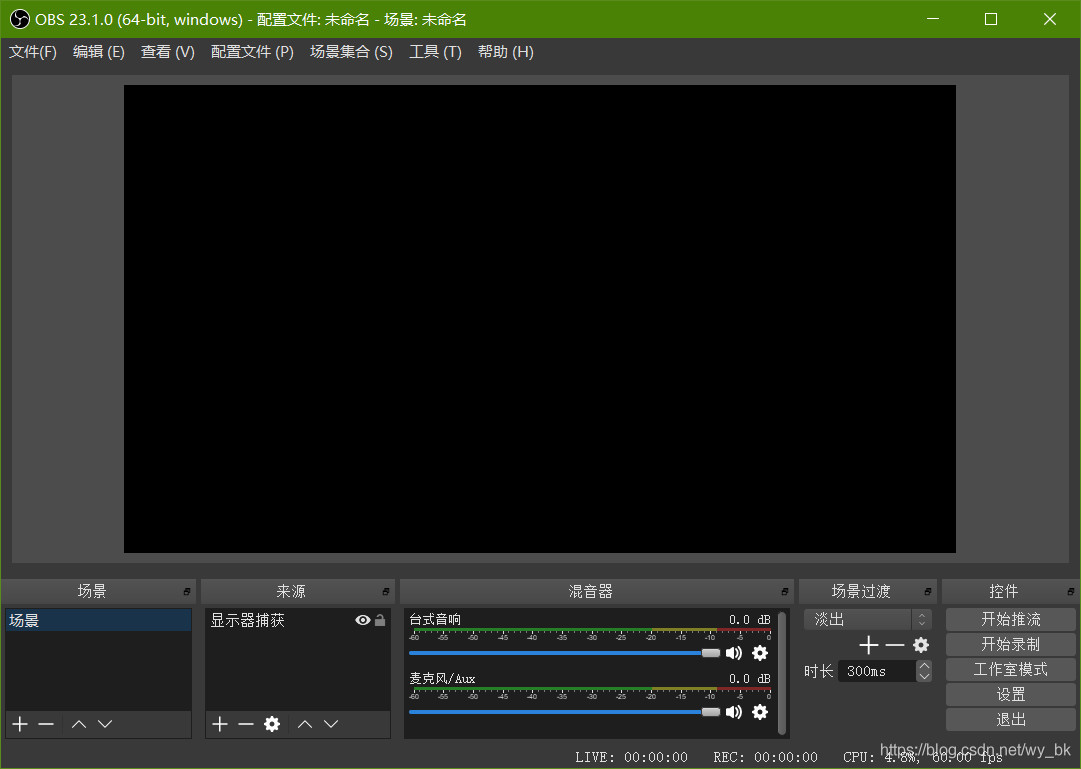
Task: Select 场景 item in scenes list
Action: click(x=99, y=620)
